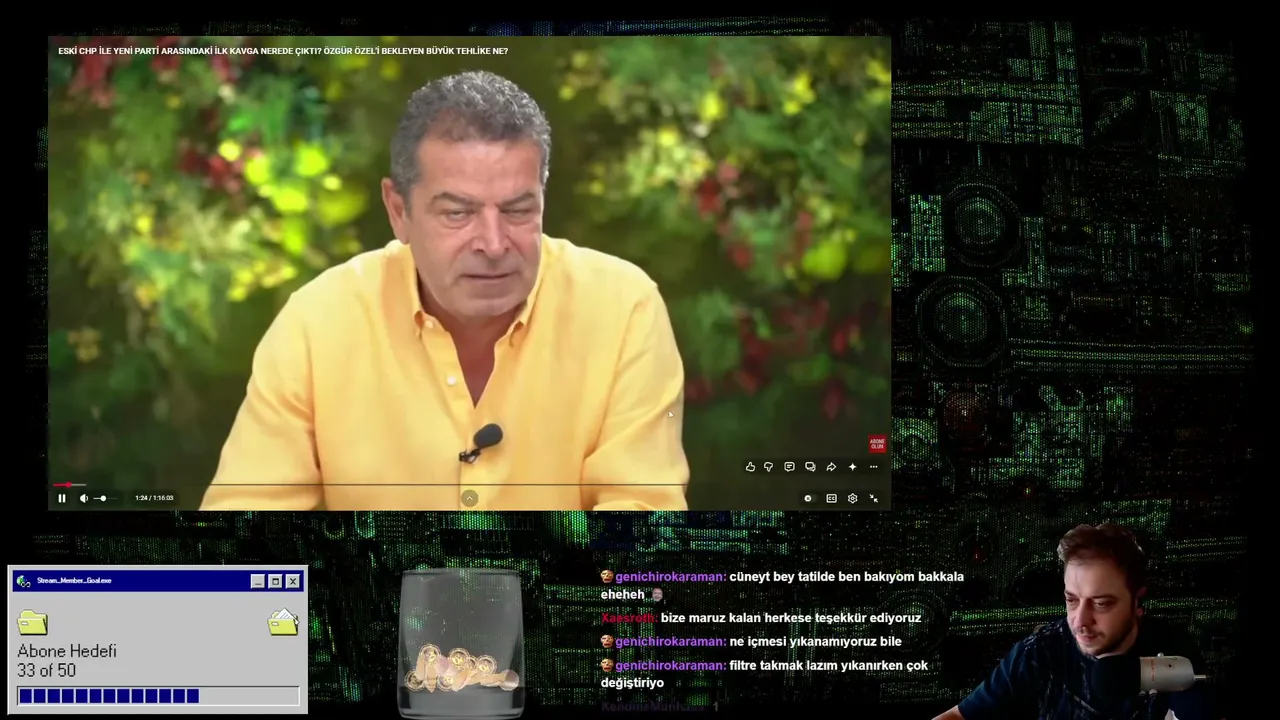Click the emote before 'filtre takmak lazım' message

pyautogui.click(x=607, y=665)
